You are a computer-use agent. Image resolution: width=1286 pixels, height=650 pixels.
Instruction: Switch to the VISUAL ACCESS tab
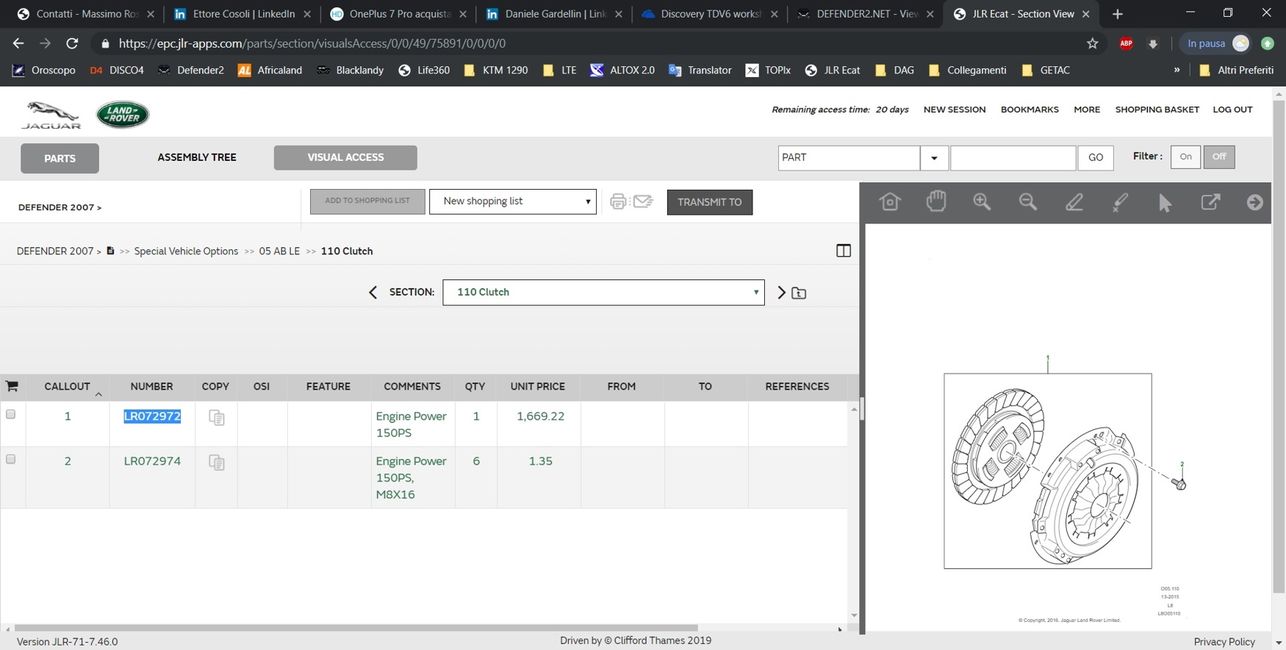point(346,157)
